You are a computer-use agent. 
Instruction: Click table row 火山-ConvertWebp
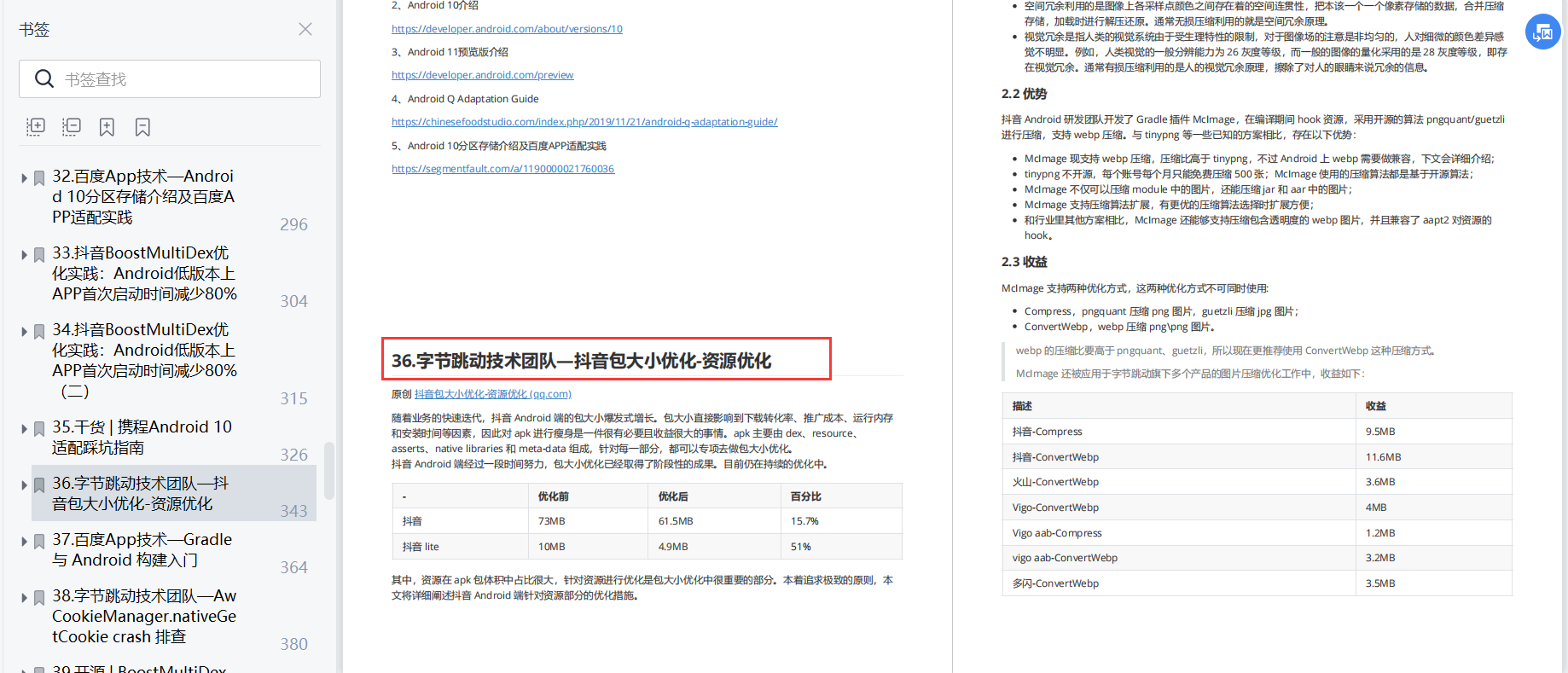point(1257,482)
